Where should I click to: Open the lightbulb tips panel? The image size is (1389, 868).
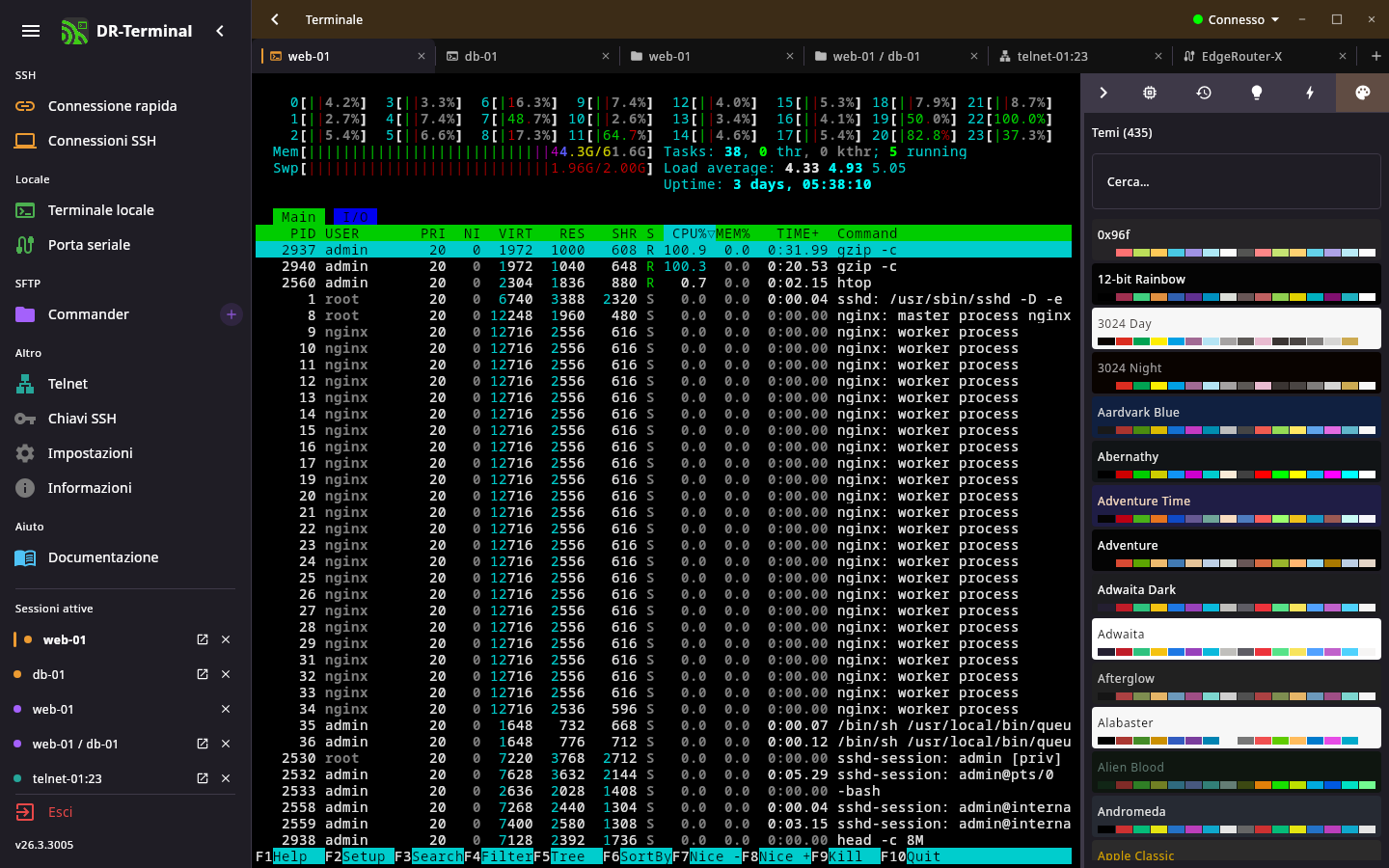pos(1257,93)
